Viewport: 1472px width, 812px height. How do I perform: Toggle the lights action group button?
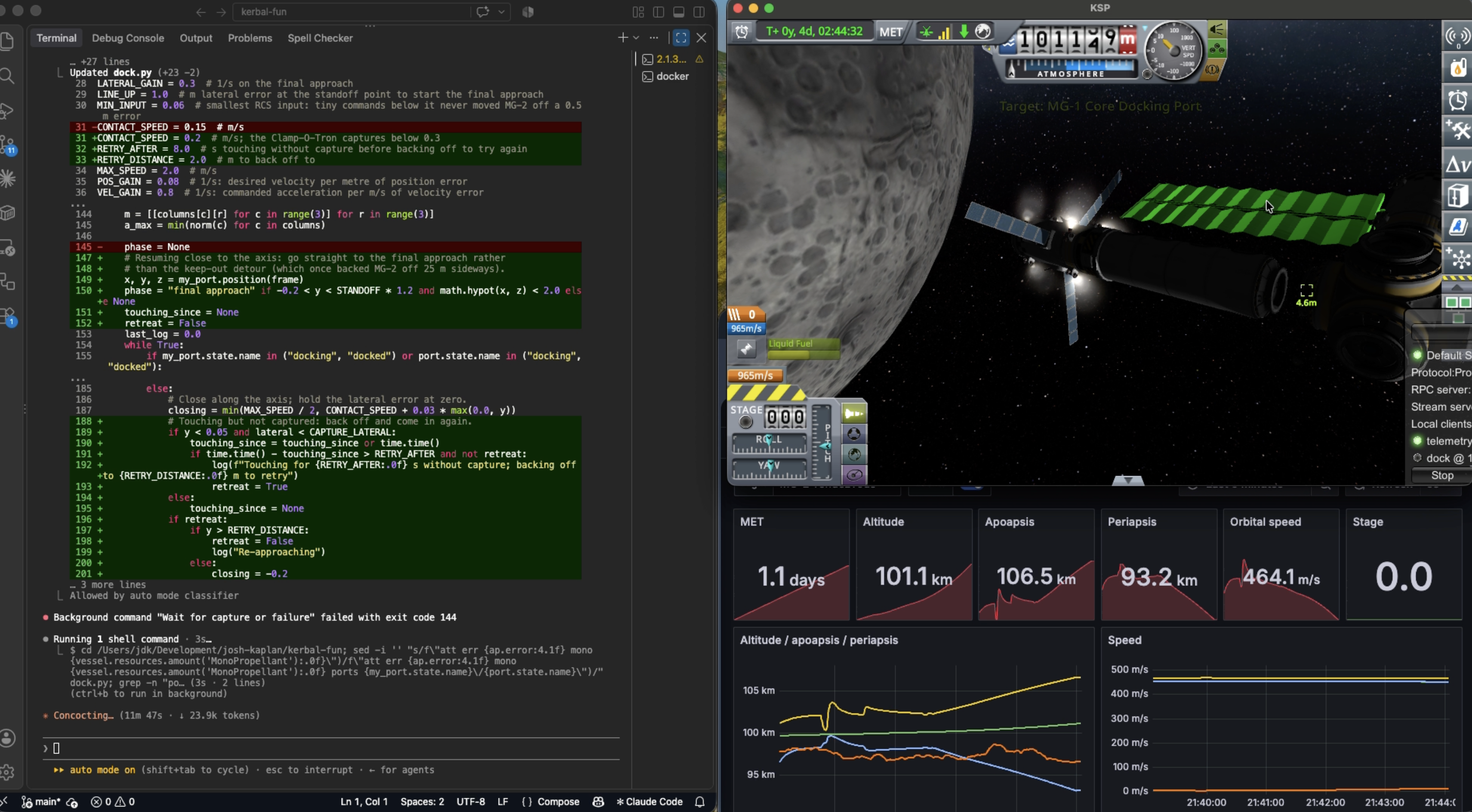tap(1216, 30)
